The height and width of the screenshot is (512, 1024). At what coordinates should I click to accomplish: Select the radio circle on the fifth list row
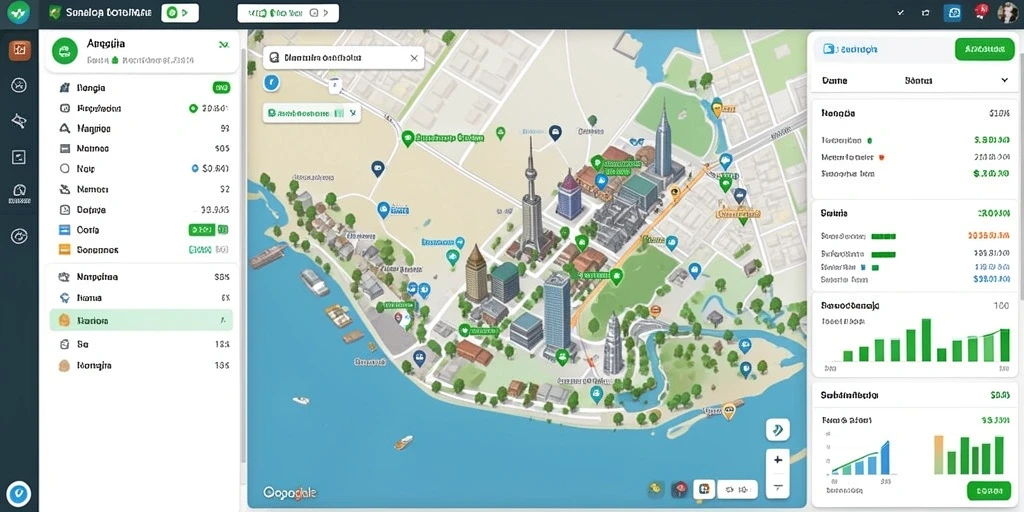click(64, 168)
